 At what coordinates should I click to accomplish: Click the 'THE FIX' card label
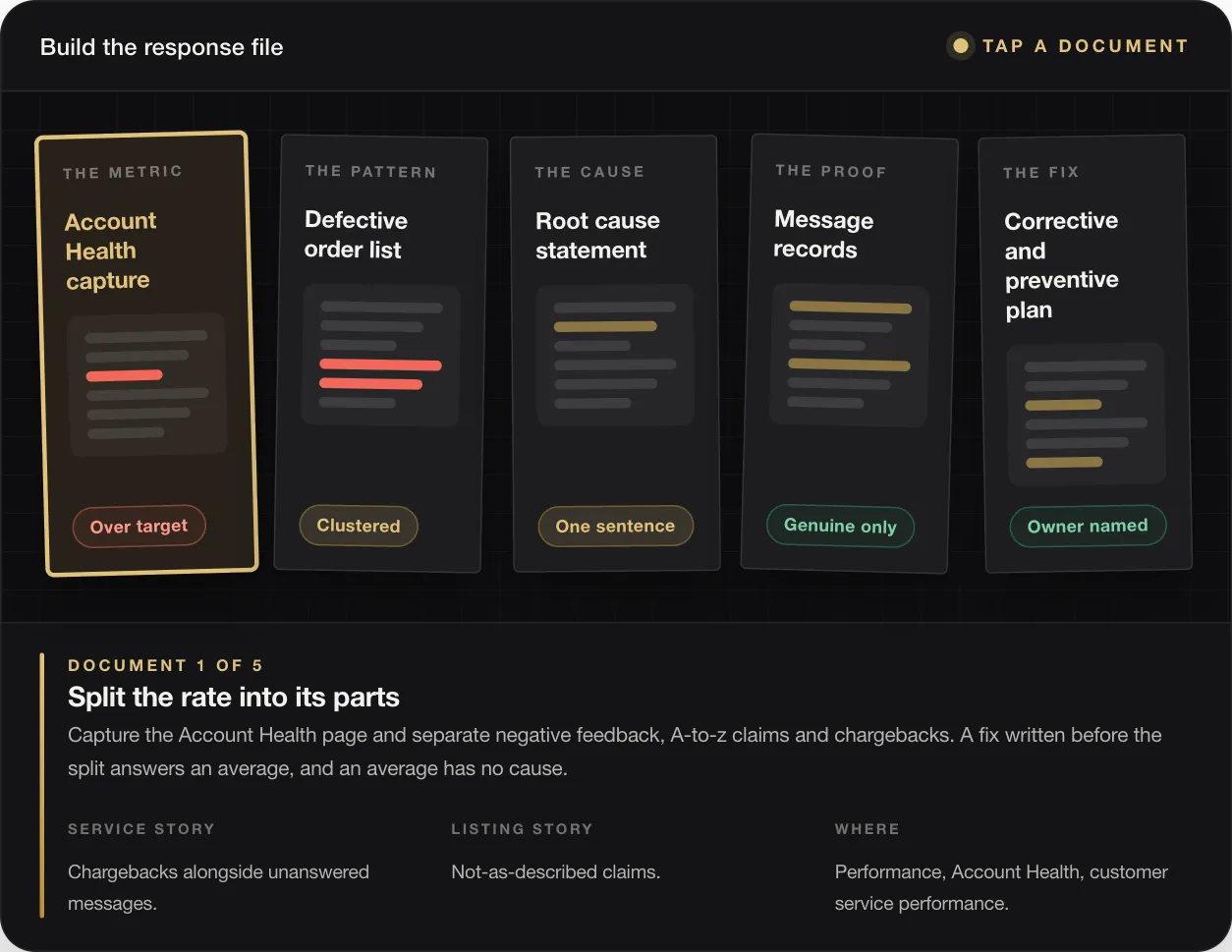coord(1041,172)
